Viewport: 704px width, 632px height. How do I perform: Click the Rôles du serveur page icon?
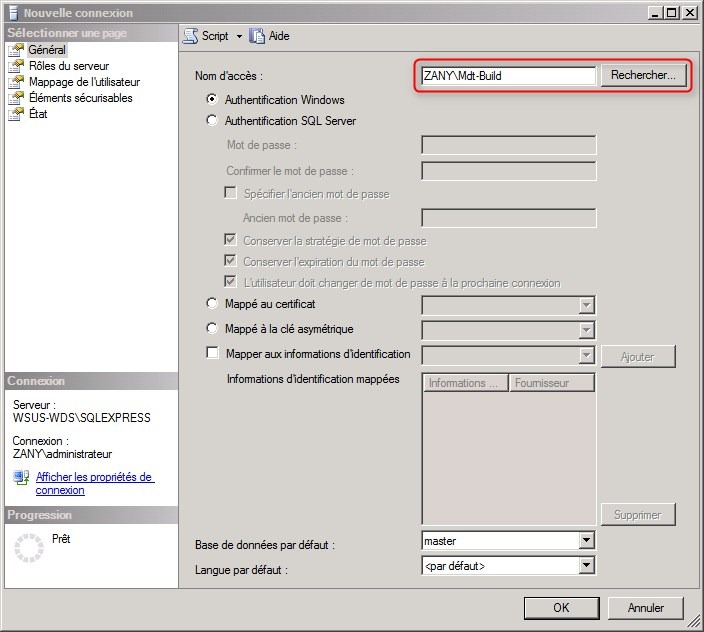(x=16, y=66)
